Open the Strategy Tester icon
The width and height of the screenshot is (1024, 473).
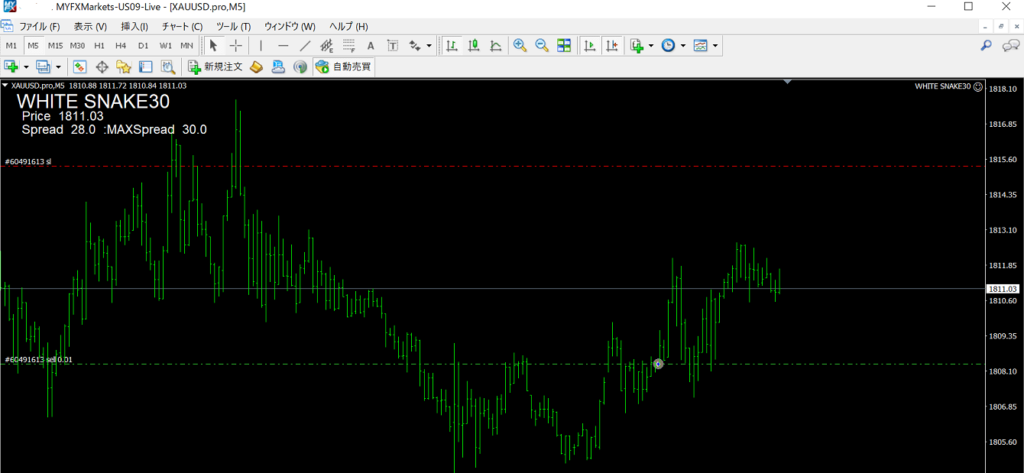tap(168, 67)
